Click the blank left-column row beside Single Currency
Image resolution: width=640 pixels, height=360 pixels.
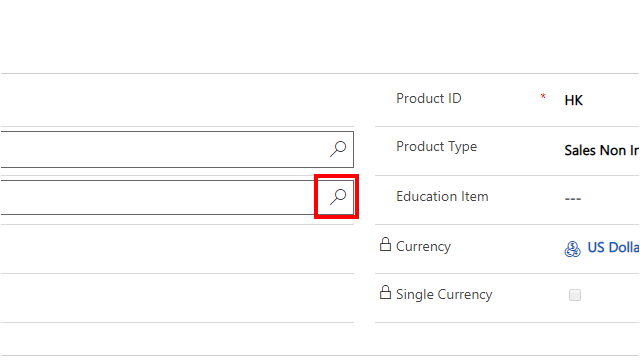point(177,298)
